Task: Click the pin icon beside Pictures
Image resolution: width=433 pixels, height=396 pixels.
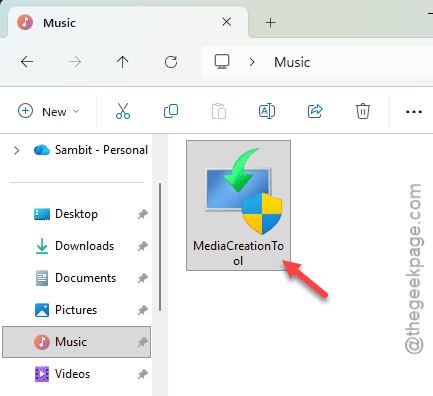Action: coord(143,310)
